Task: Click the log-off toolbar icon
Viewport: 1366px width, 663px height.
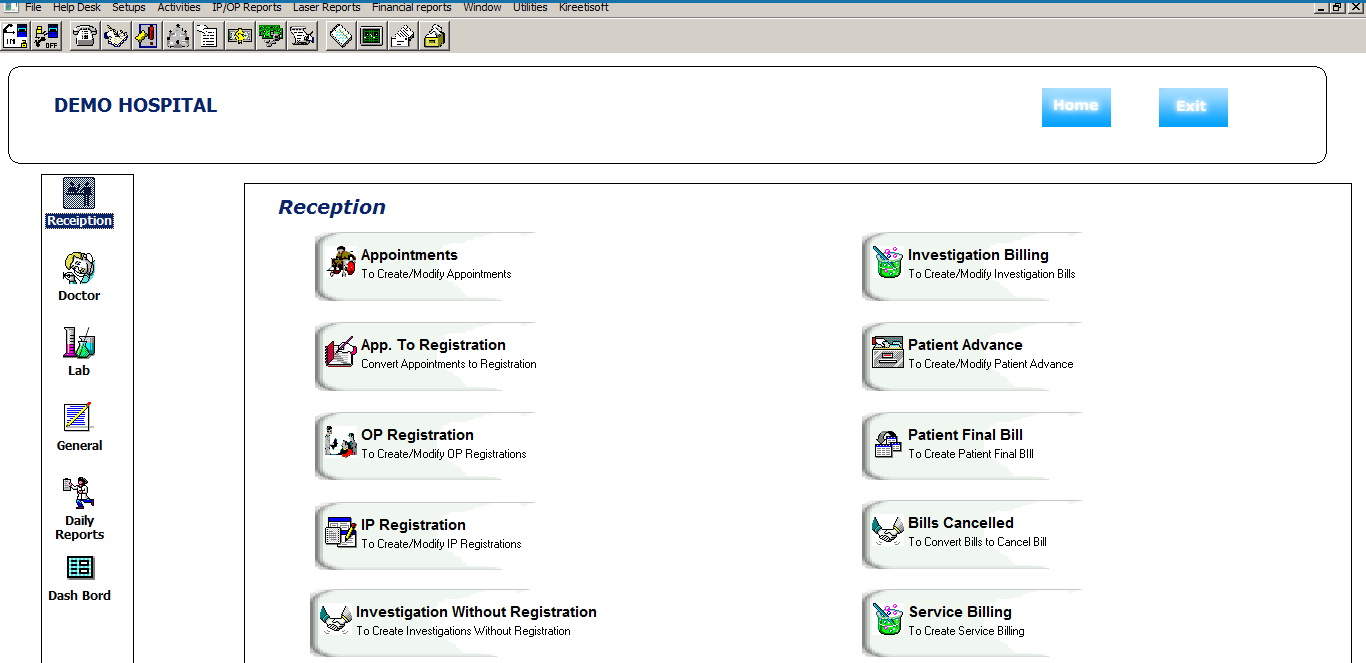Action: coord(47,37)
